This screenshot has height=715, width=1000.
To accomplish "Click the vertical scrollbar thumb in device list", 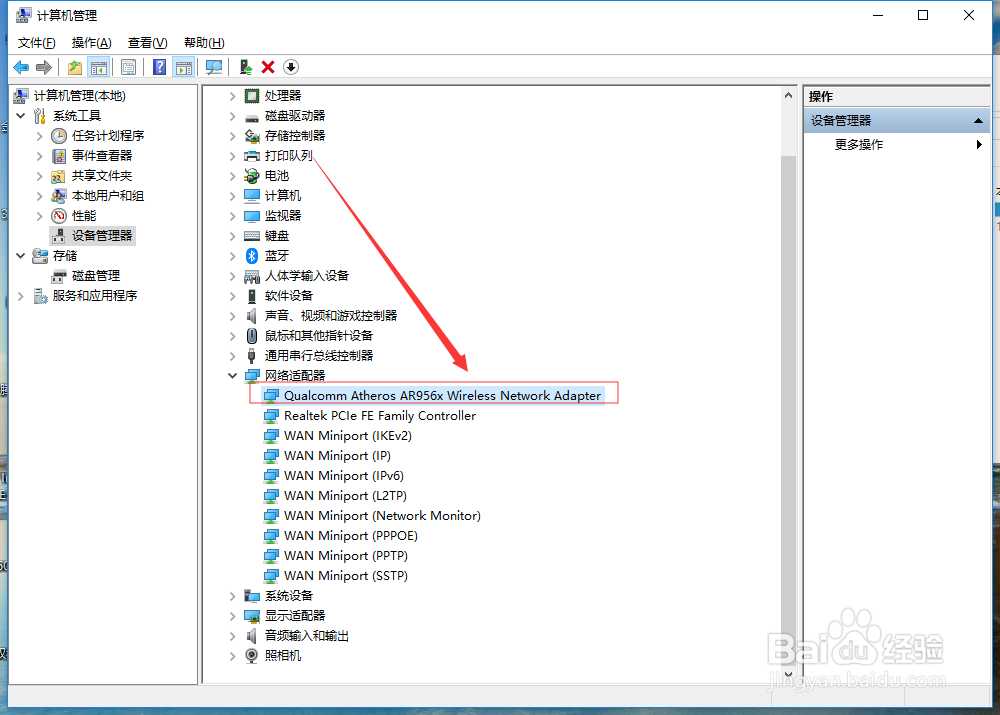I will click(x=788, y=409).
